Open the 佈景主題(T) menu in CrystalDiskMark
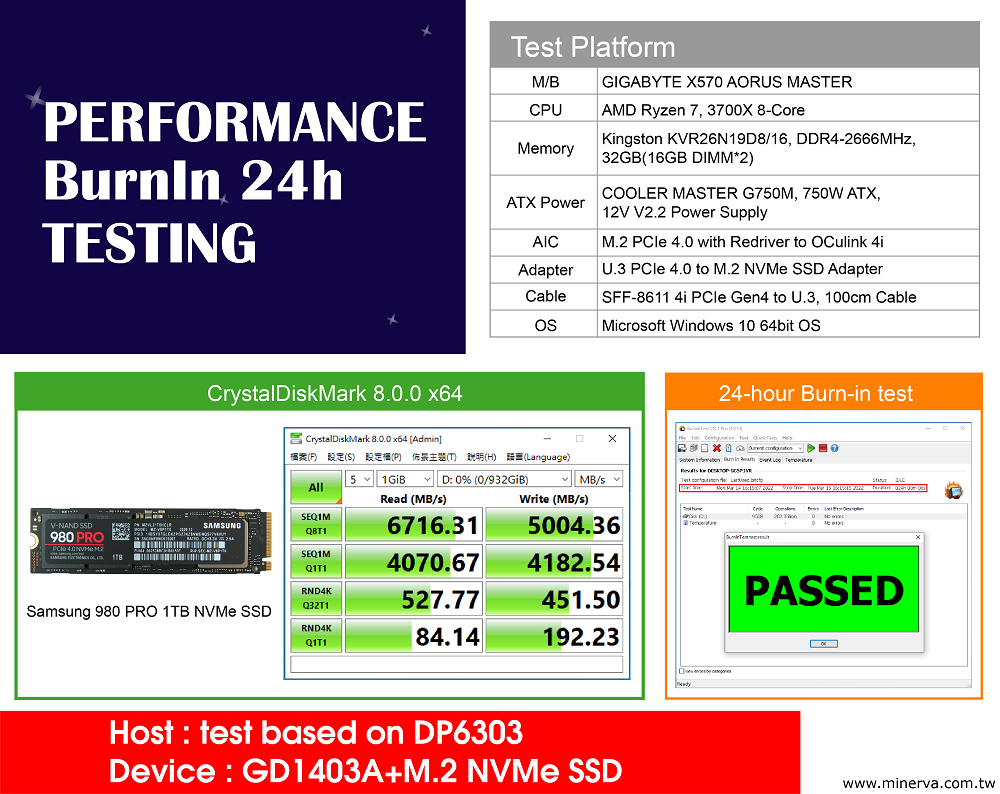This screenshot has width=1000, height=794. click(x=434, y=457)
